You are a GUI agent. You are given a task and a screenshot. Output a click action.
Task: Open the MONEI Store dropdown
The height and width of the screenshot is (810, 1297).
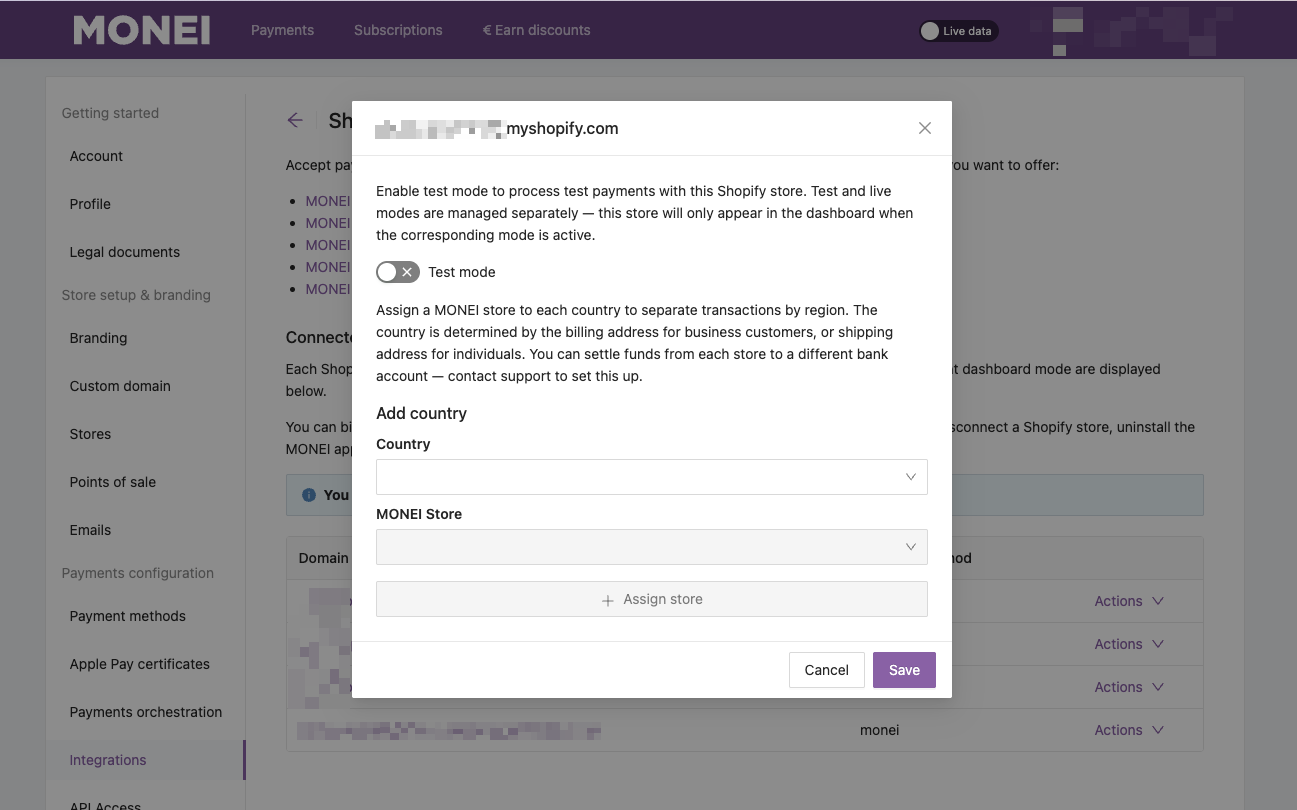click(x=652, y=547)
